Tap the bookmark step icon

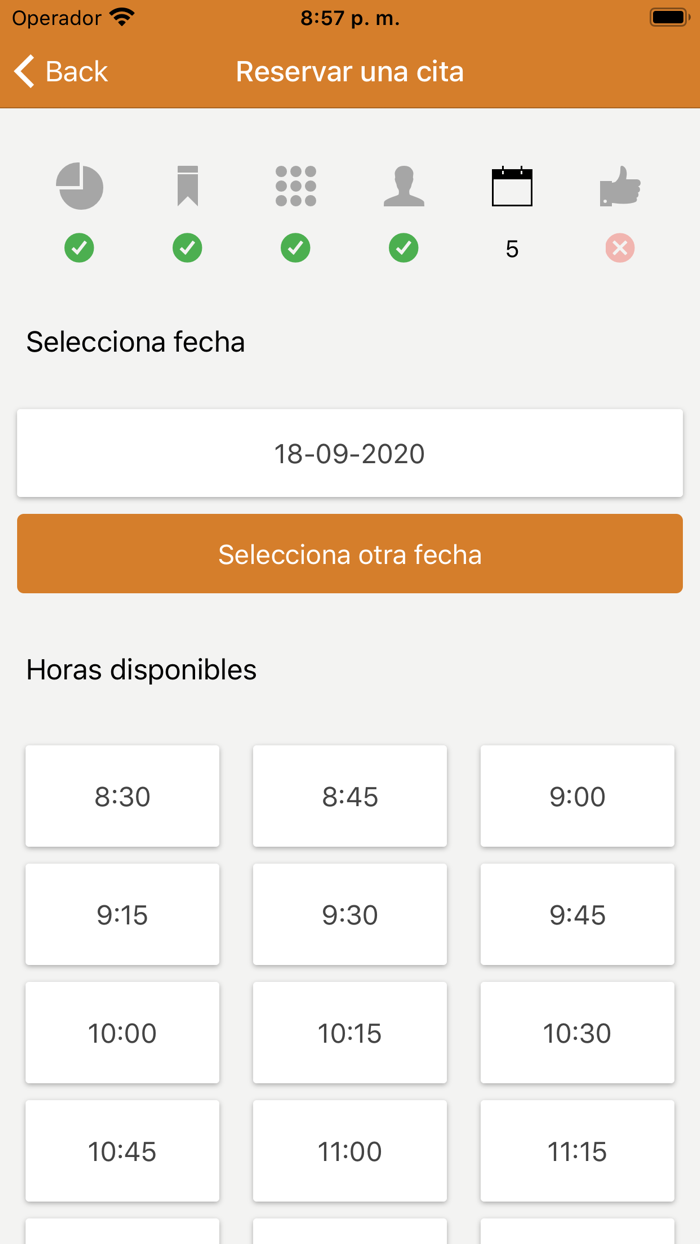(x=188, y=186)
